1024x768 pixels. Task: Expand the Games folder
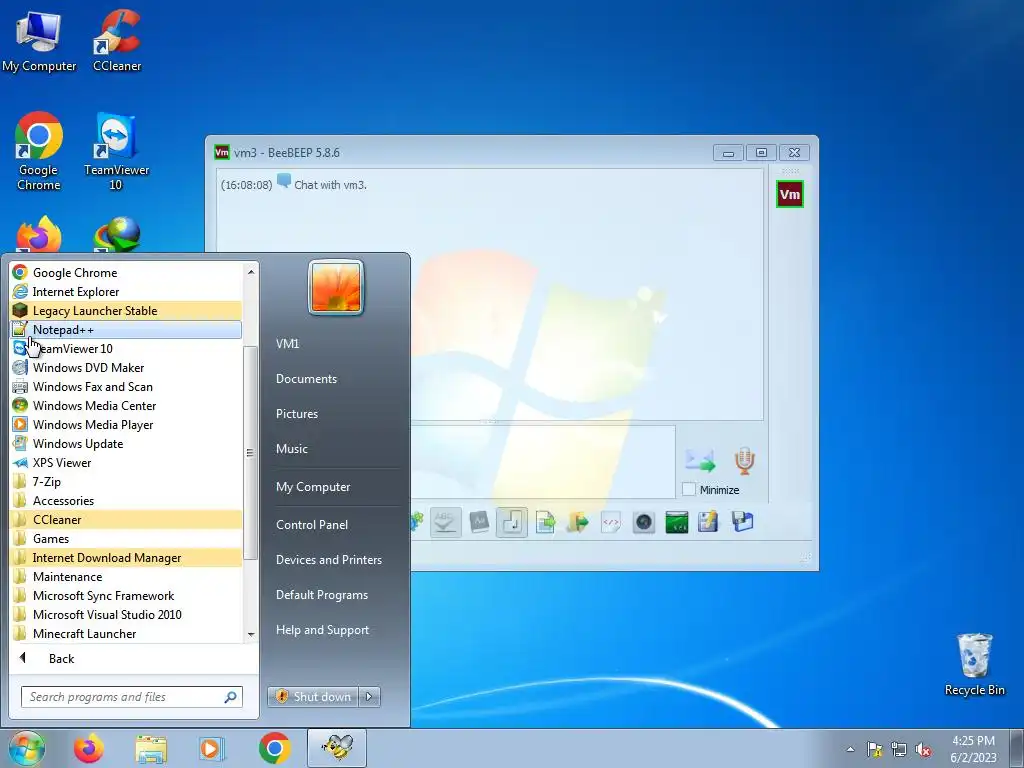pos(126,538)
